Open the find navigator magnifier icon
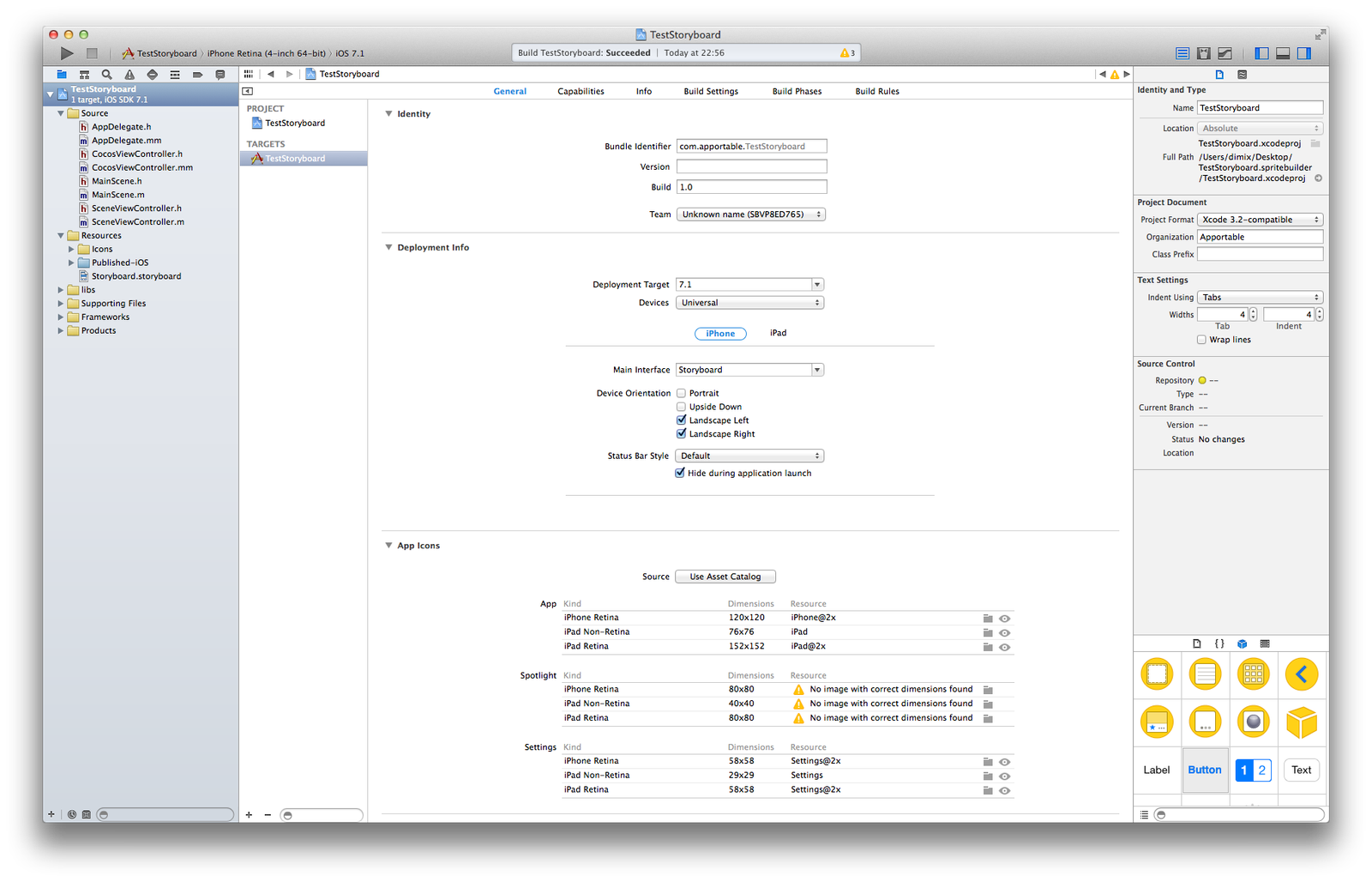This screenshot has height=882, width=1372. (106, 75)
